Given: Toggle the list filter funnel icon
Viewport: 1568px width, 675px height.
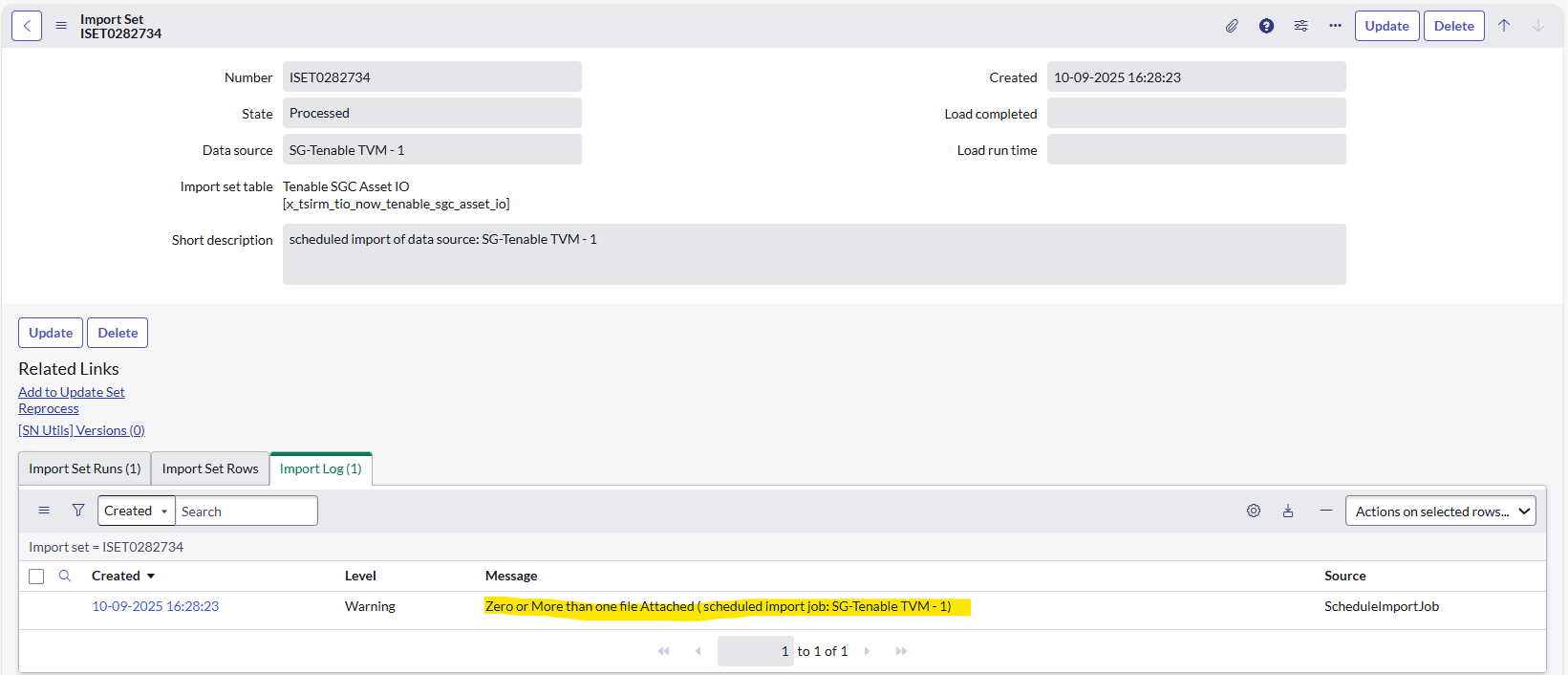Looking at the screenshot, I should click(x=78, y=511).
